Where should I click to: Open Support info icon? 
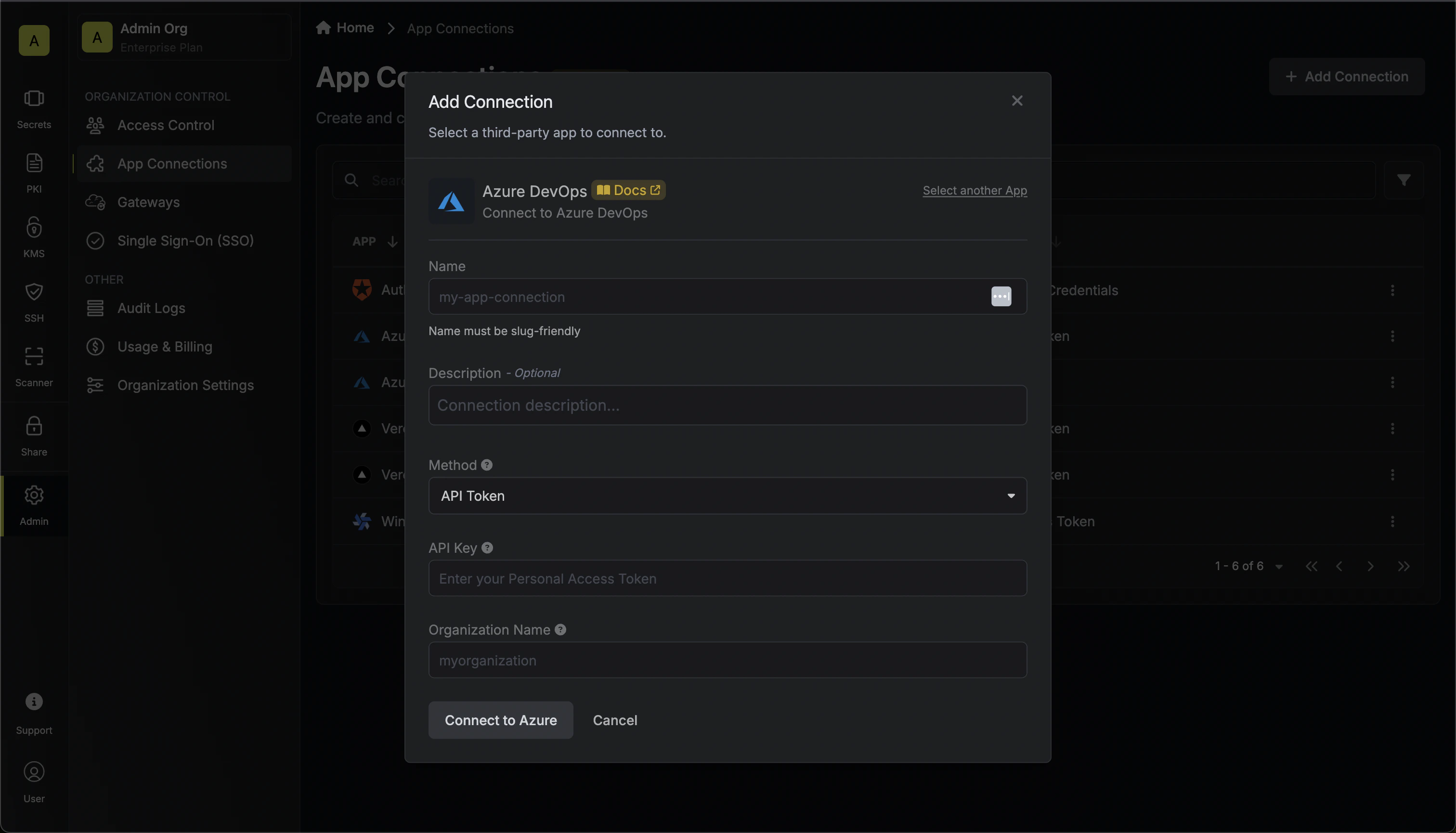[x=34, y=702]
